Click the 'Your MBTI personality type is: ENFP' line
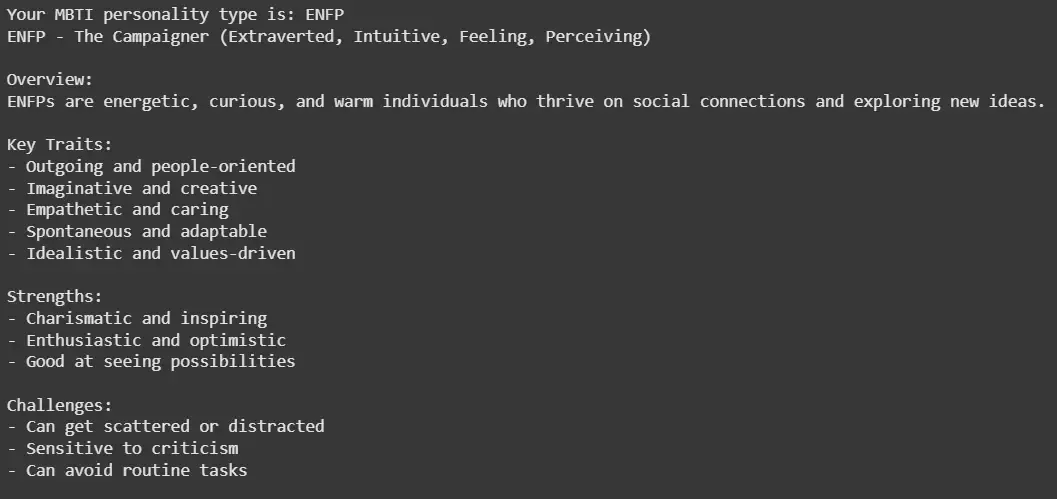Viewport: 1057px width, 499px height. click(175, 15)
